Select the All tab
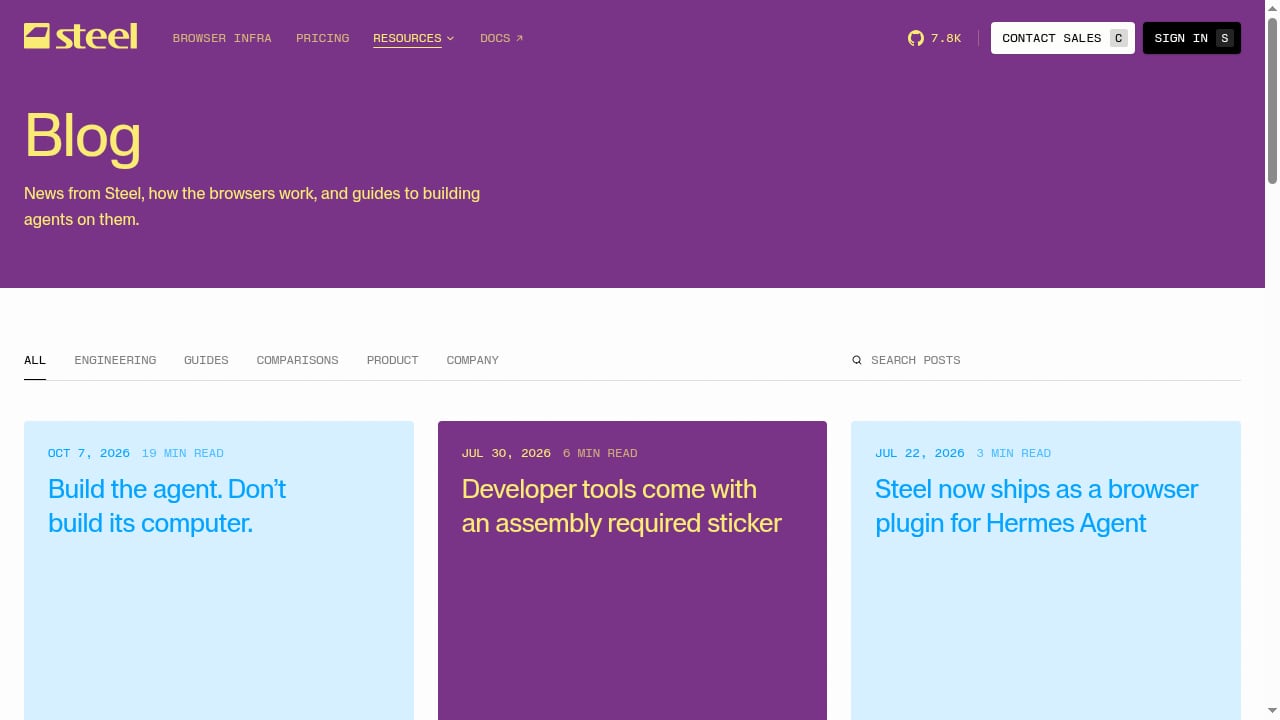The width and height of the screenshot is (1280, 720). (35, 360)
